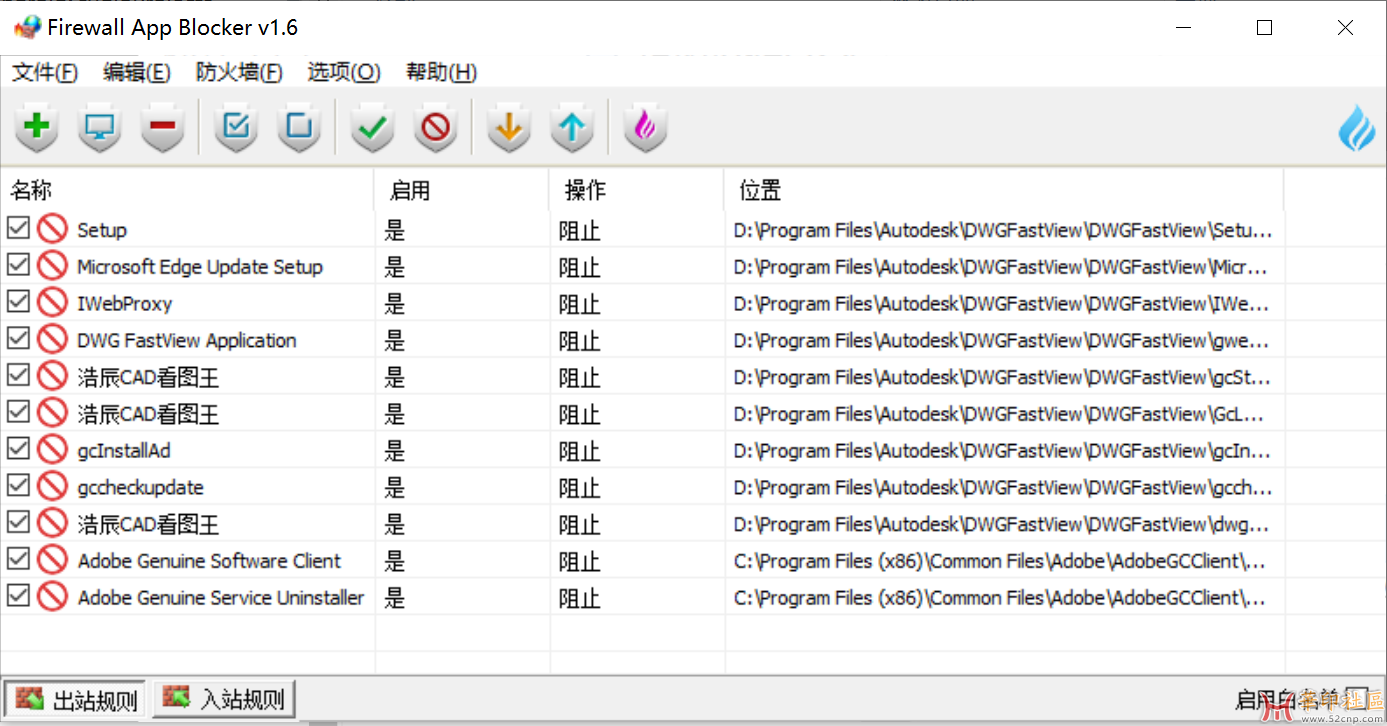Click the cyan Move Up arrow icon
Screen dimensions: 1387x726
coord(572,127)
